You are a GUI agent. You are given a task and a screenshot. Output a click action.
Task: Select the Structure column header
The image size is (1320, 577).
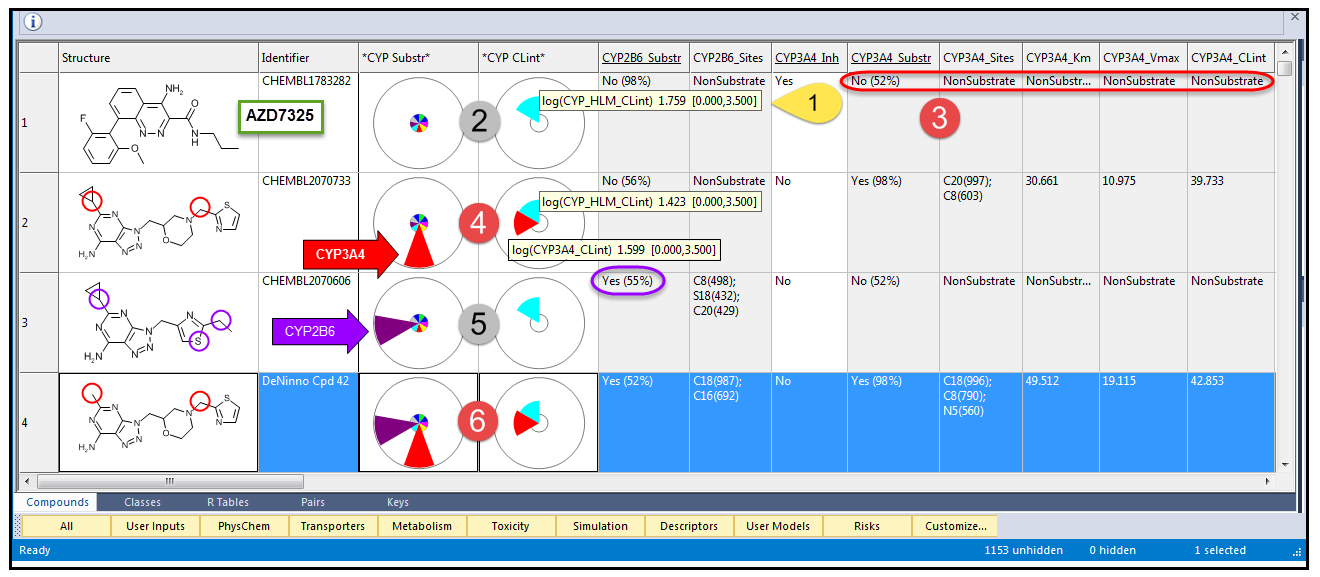tap(158, 57)
